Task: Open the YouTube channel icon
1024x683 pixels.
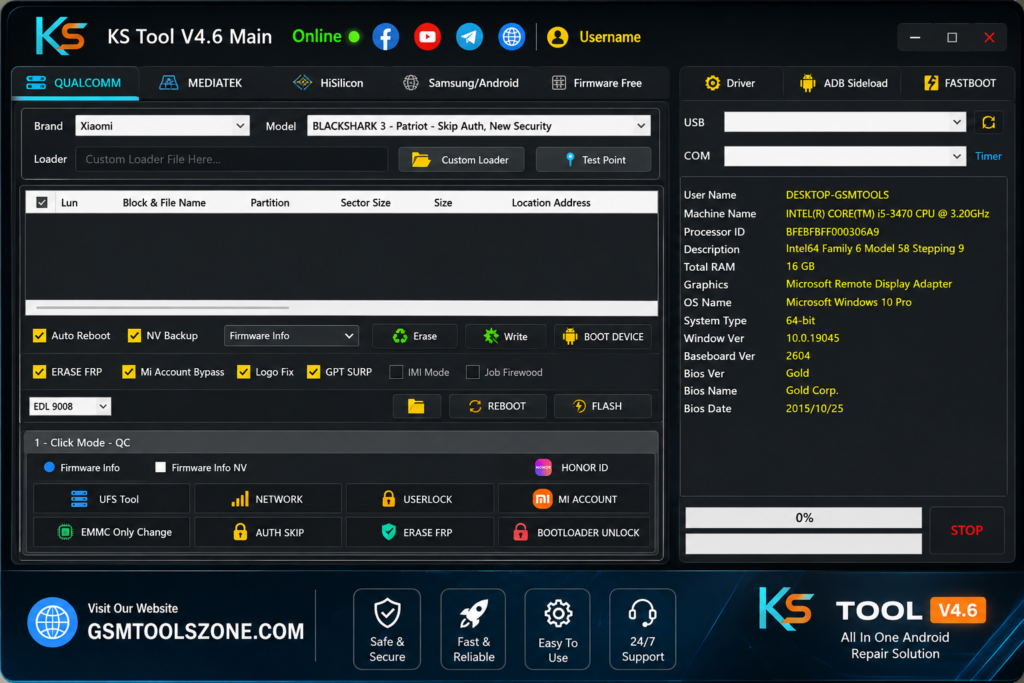Action: [427, 37]
